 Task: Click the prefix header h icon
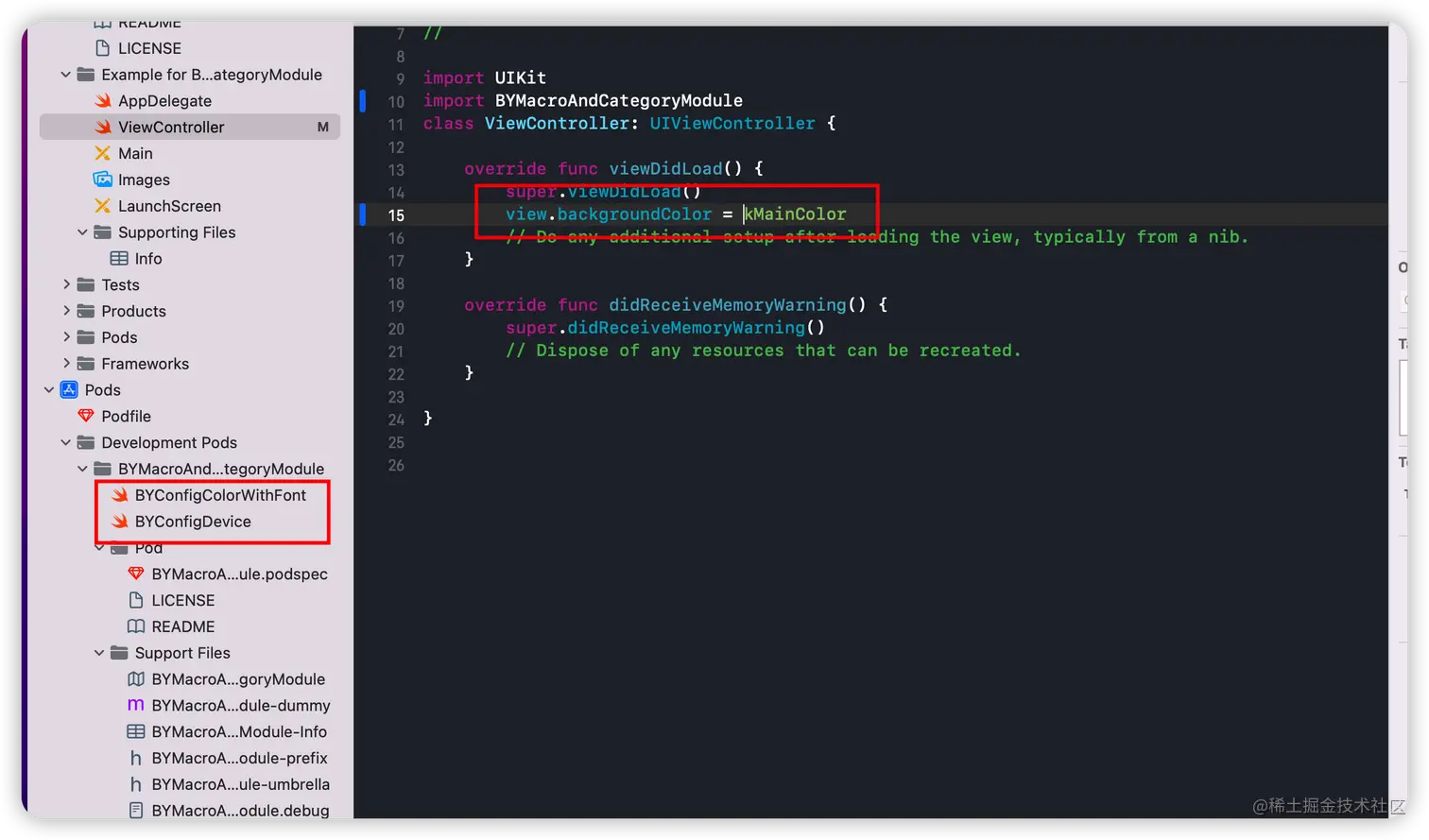click(136, 759)
